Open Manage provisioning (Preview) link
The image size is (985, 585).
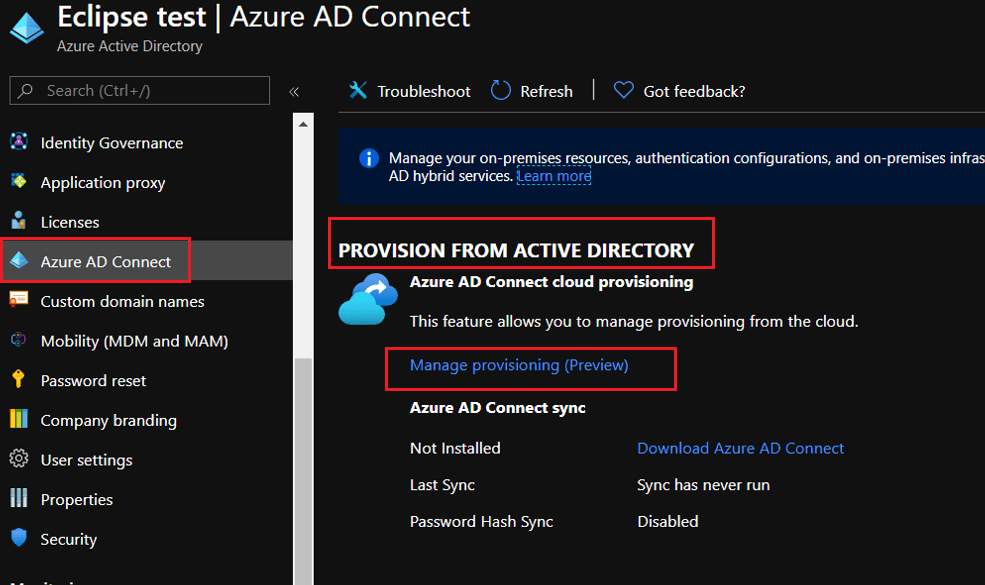(519, 366)
